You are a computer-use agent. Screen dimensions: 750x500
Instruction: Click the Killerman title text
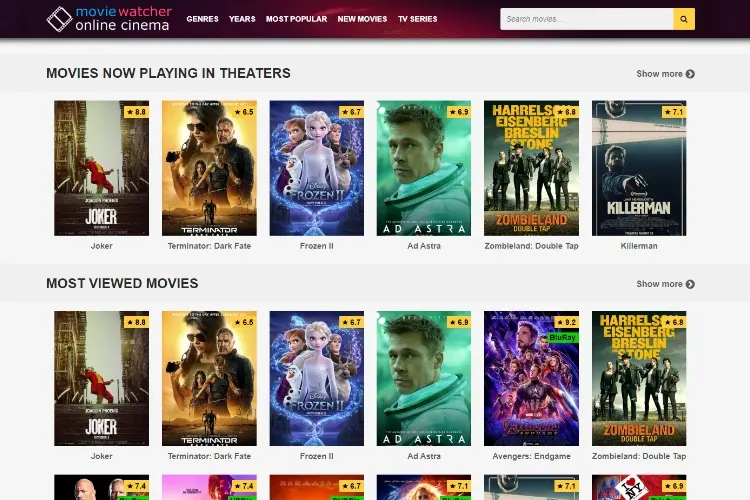(x=639, y=246)
